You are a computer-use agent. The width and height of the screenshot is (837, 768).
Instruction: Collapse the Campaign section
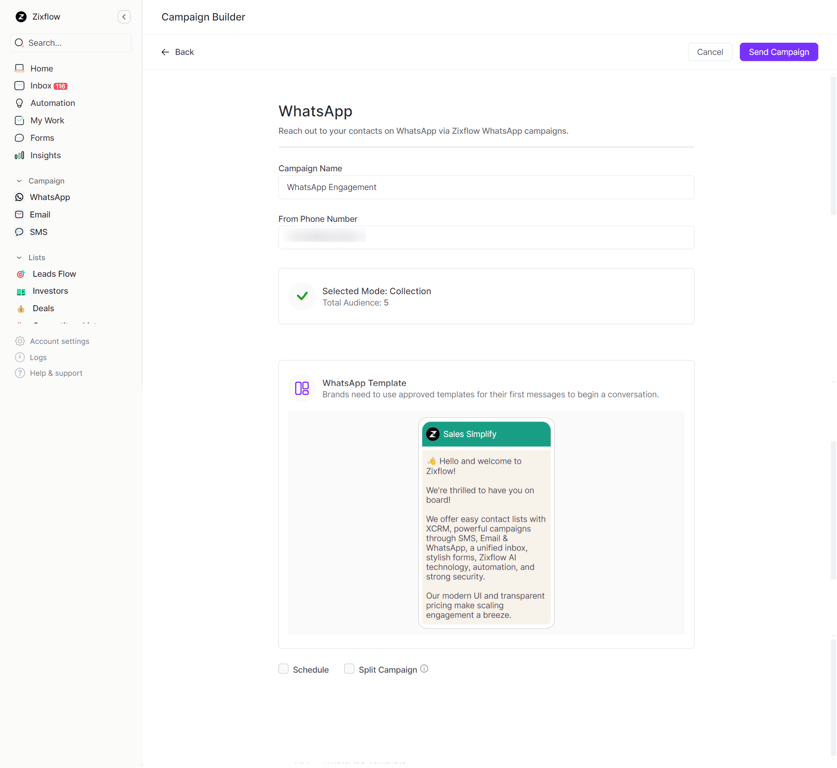(20, 180)
